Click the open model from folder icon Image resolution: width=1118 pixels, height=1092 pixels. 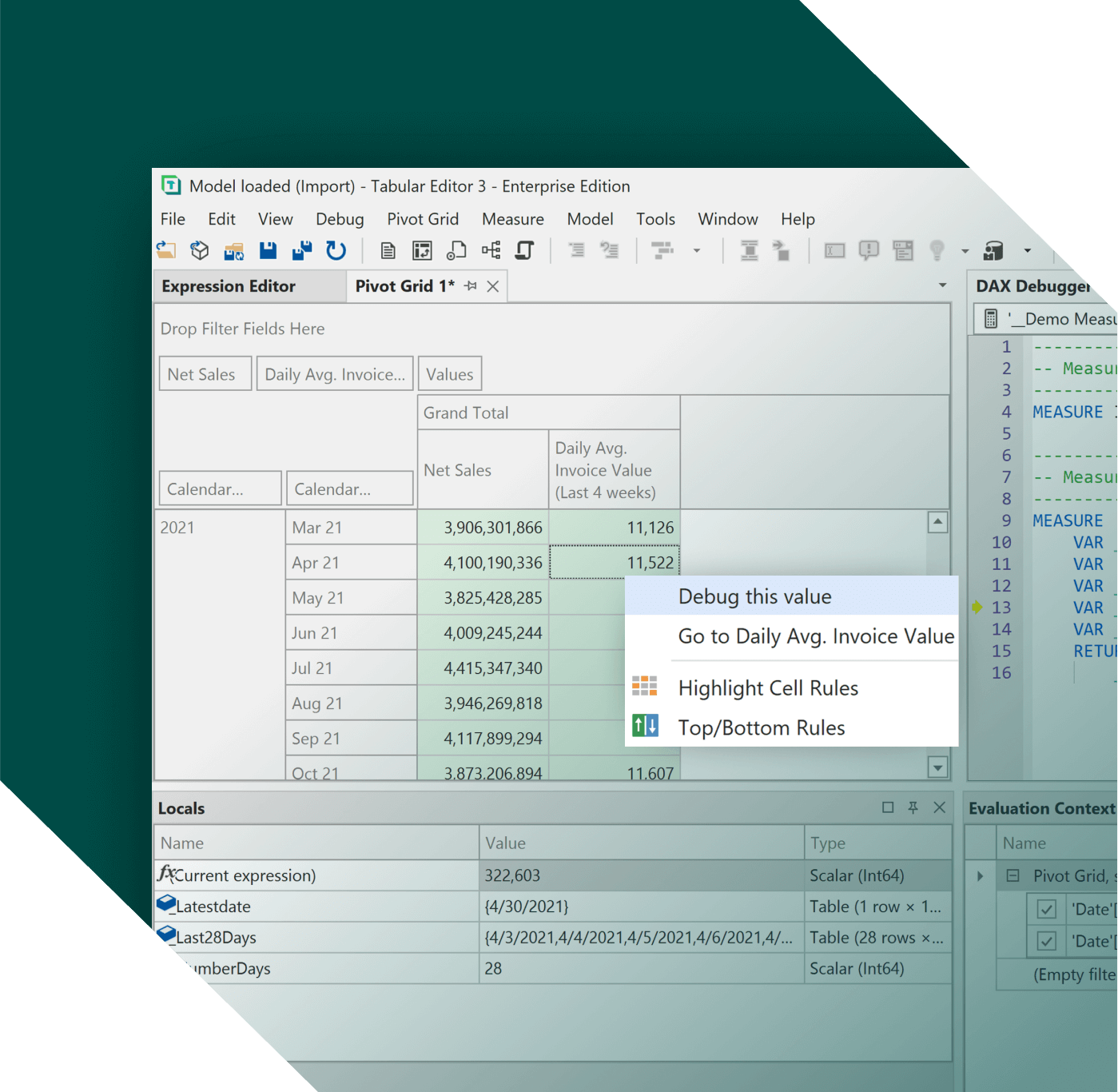click(233, 252)
